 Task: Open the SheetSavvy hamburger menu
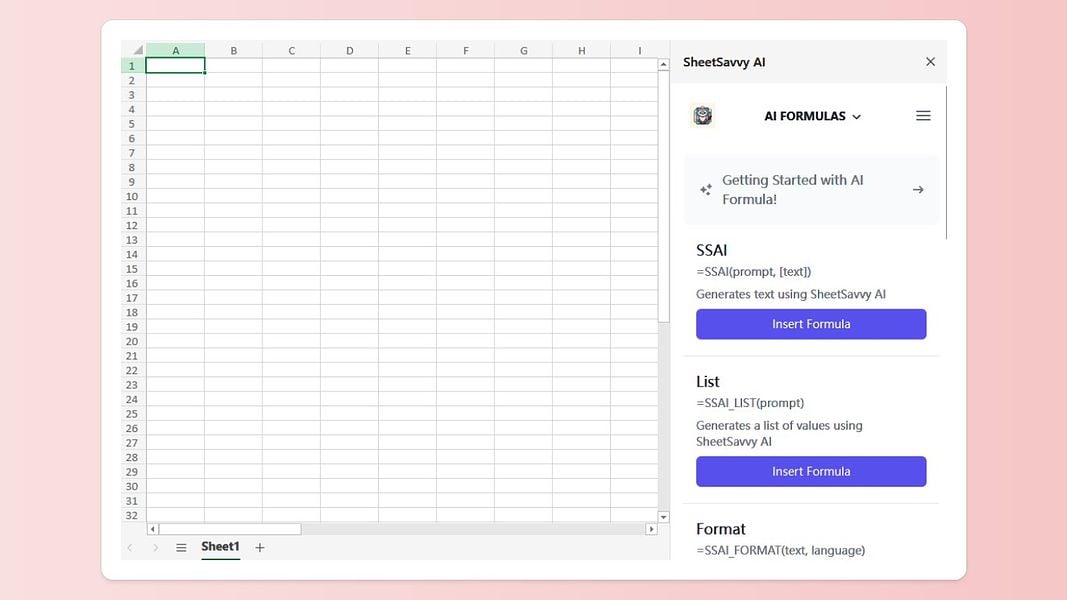(923, 116)
